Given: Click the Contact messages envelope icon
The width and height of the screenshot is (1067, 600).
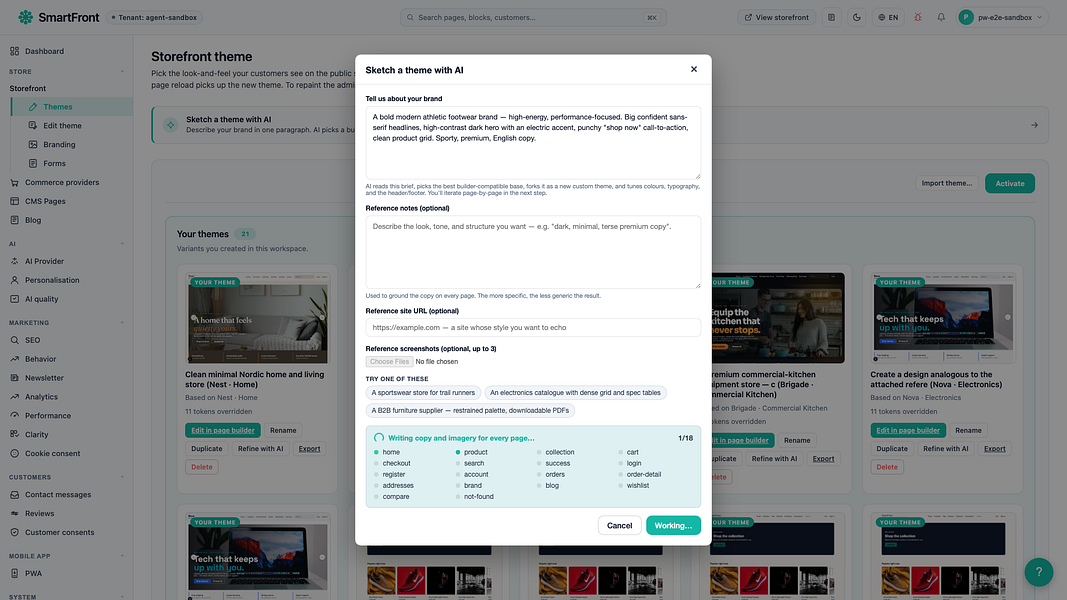Looking at the screenshot, I should (14, 495).
